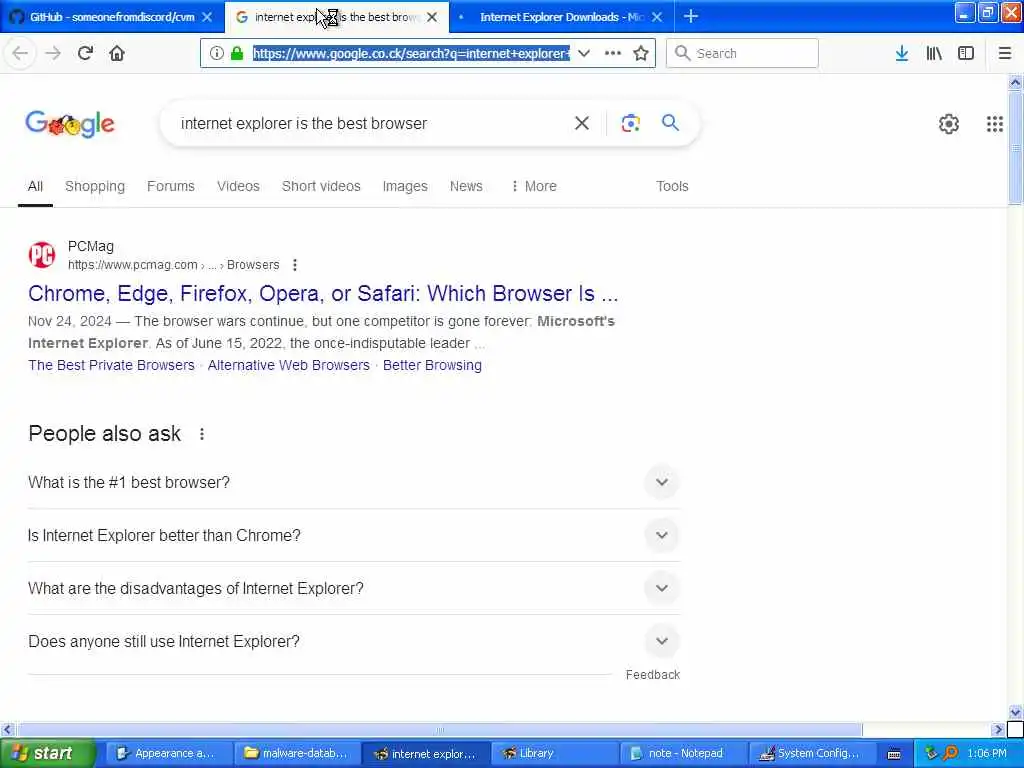Clear the Google search box text
The image size is (1024, 768).
(x=582, y=123)
